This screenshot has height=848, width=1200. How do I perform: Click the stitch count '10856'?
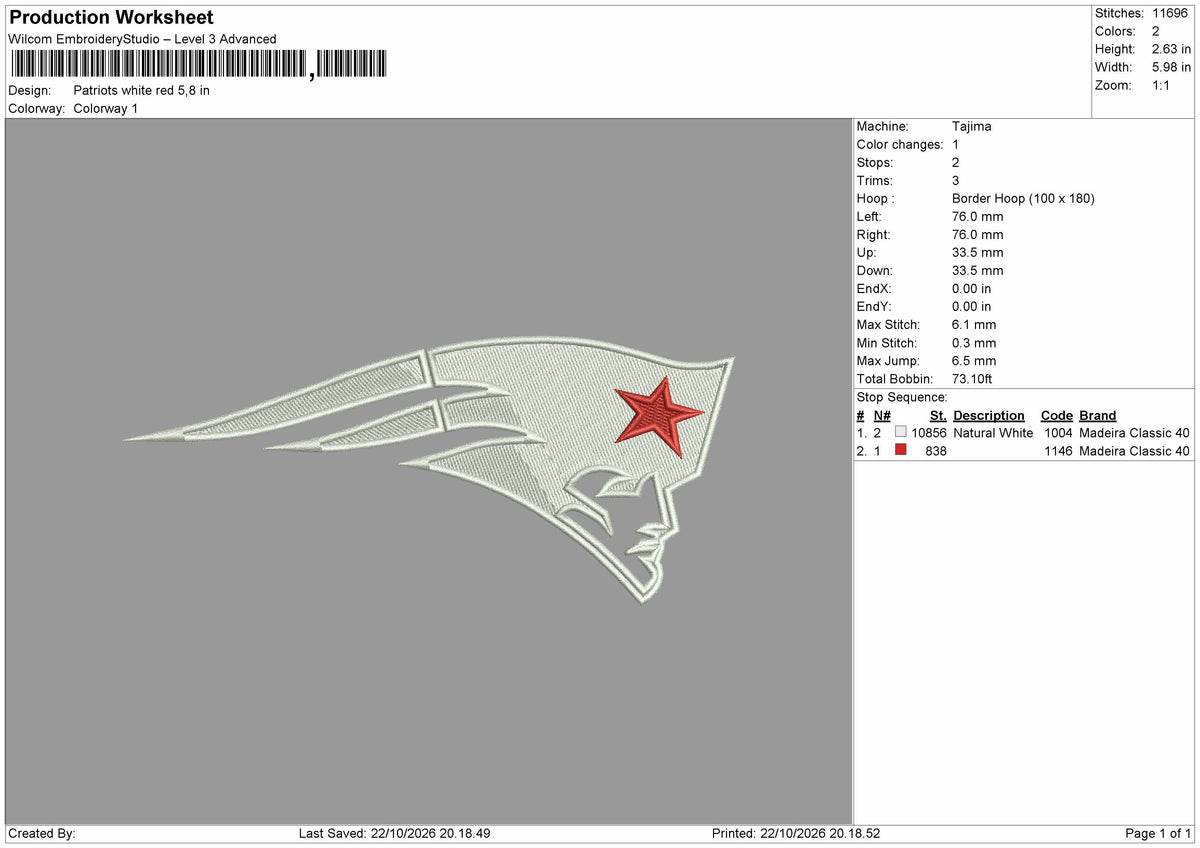[x=929, y=433]
